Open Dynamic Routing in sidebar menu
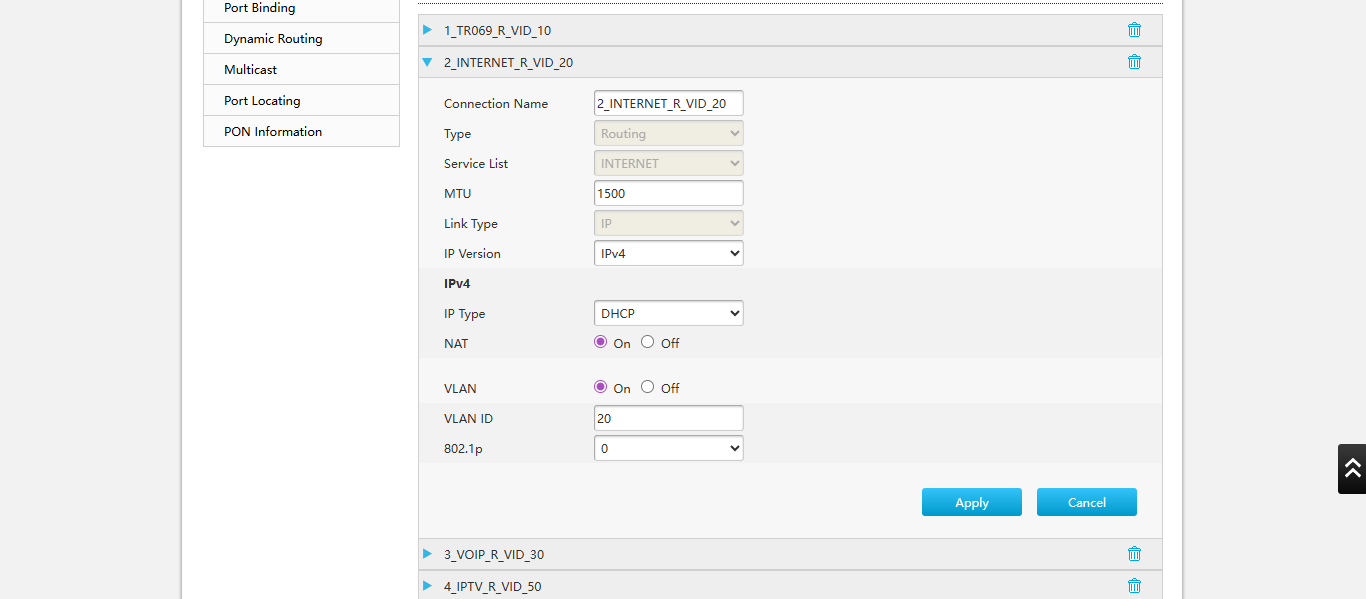The image size is (1366, 599). point(273,39)
